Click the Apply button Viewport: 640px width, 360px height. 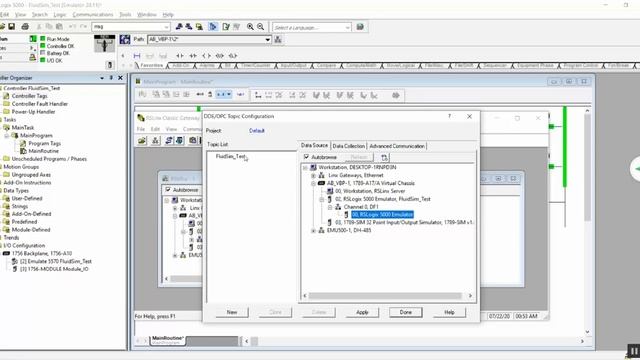[x=362, y=312]
